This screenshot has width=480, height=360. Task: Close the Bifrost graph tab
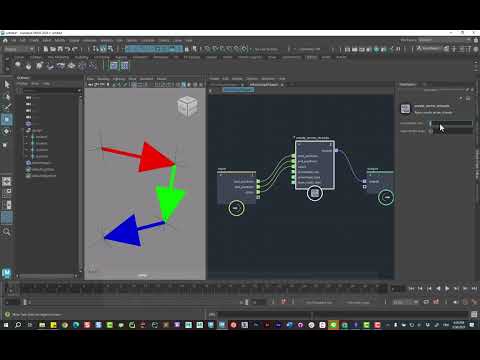tap(282, 85)
